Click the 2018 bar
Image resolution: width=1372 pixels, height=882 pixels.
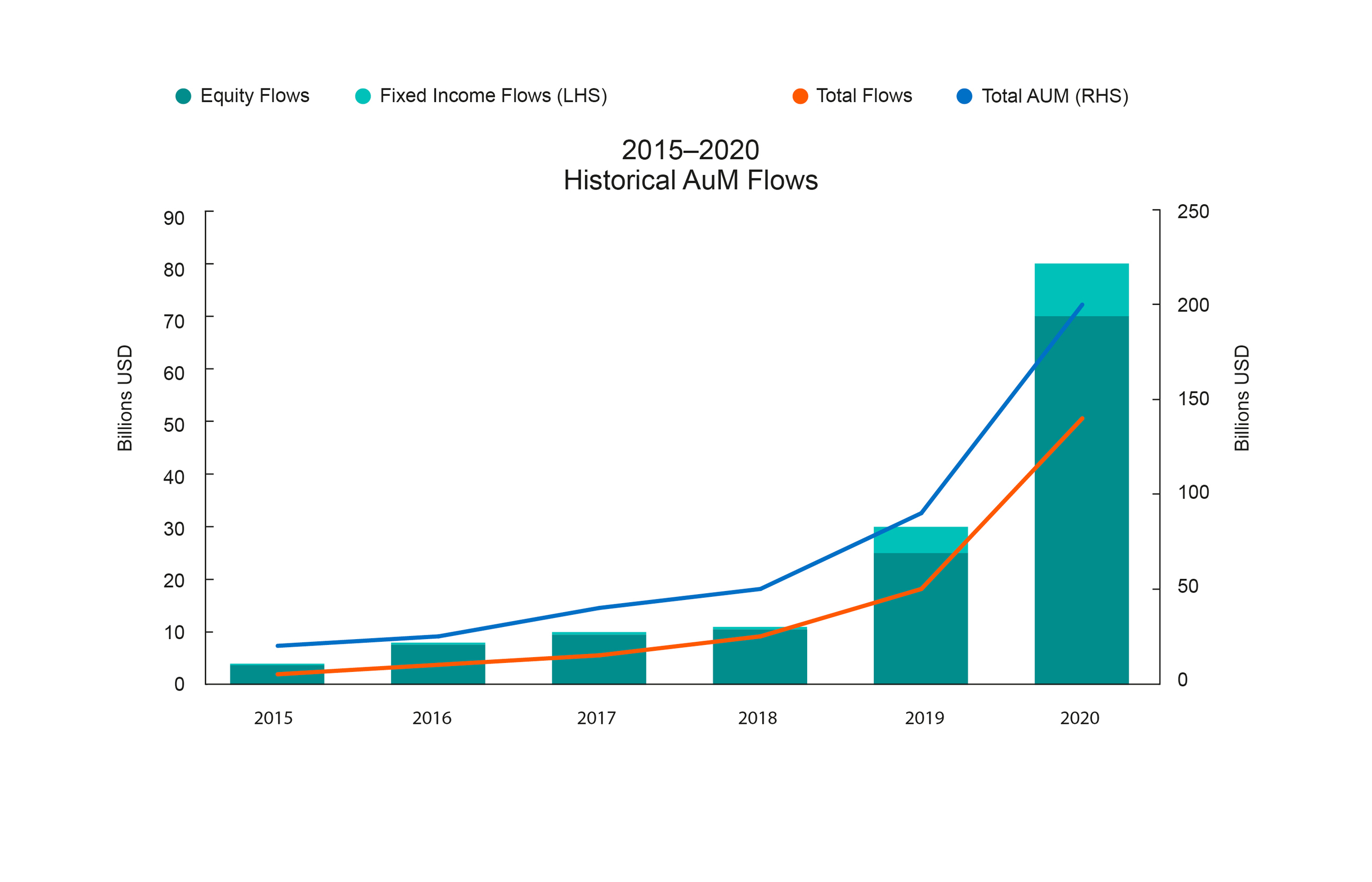(x=760, y=656)
